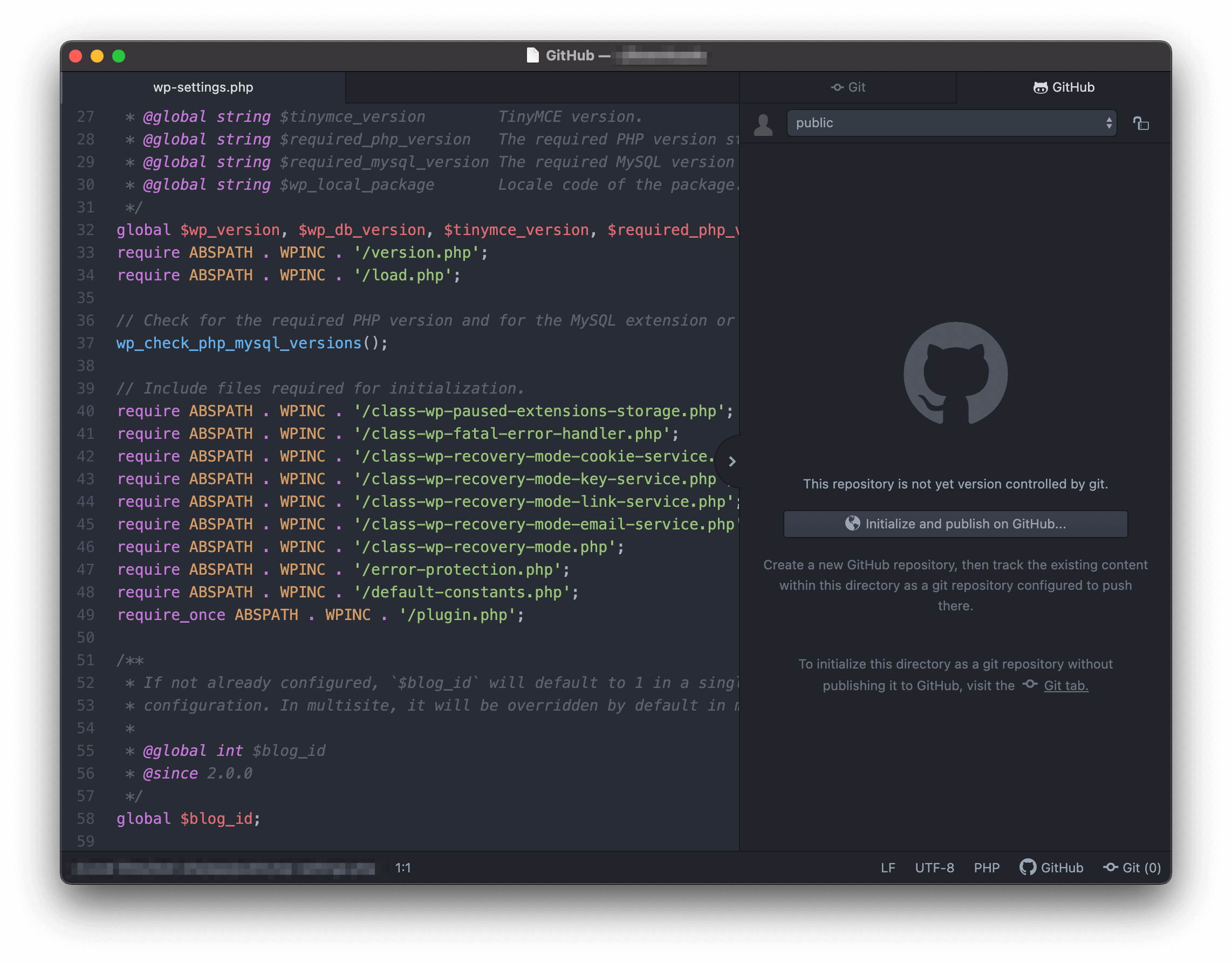Click 'require_once' keyword on line 49

point(171,615)
